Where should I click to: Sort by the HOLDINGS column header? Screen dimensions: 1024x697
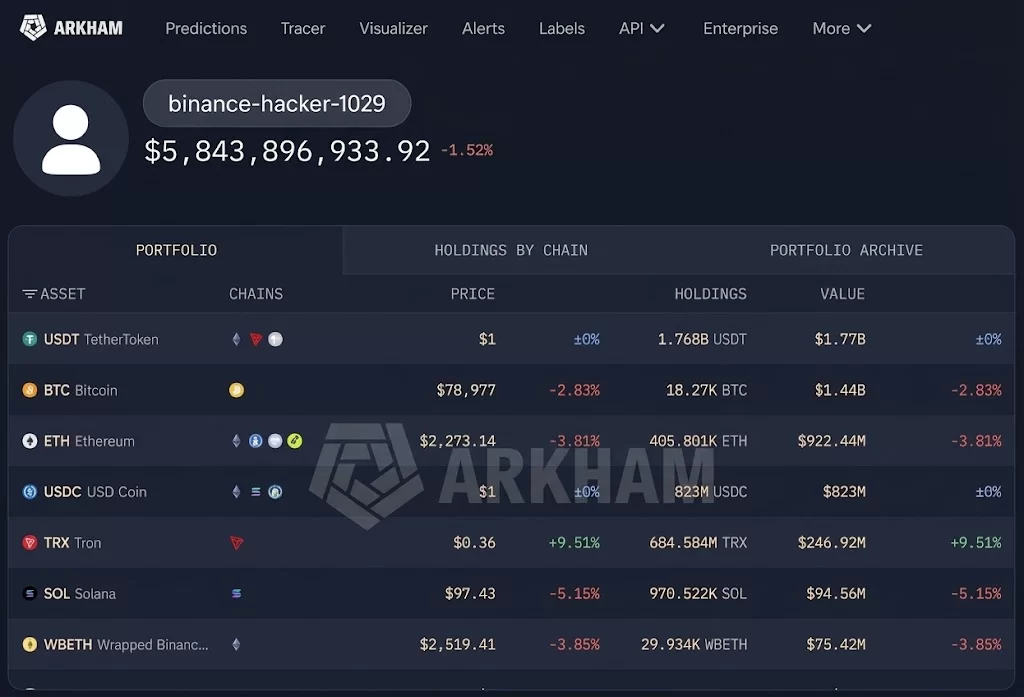click(710, 294)
